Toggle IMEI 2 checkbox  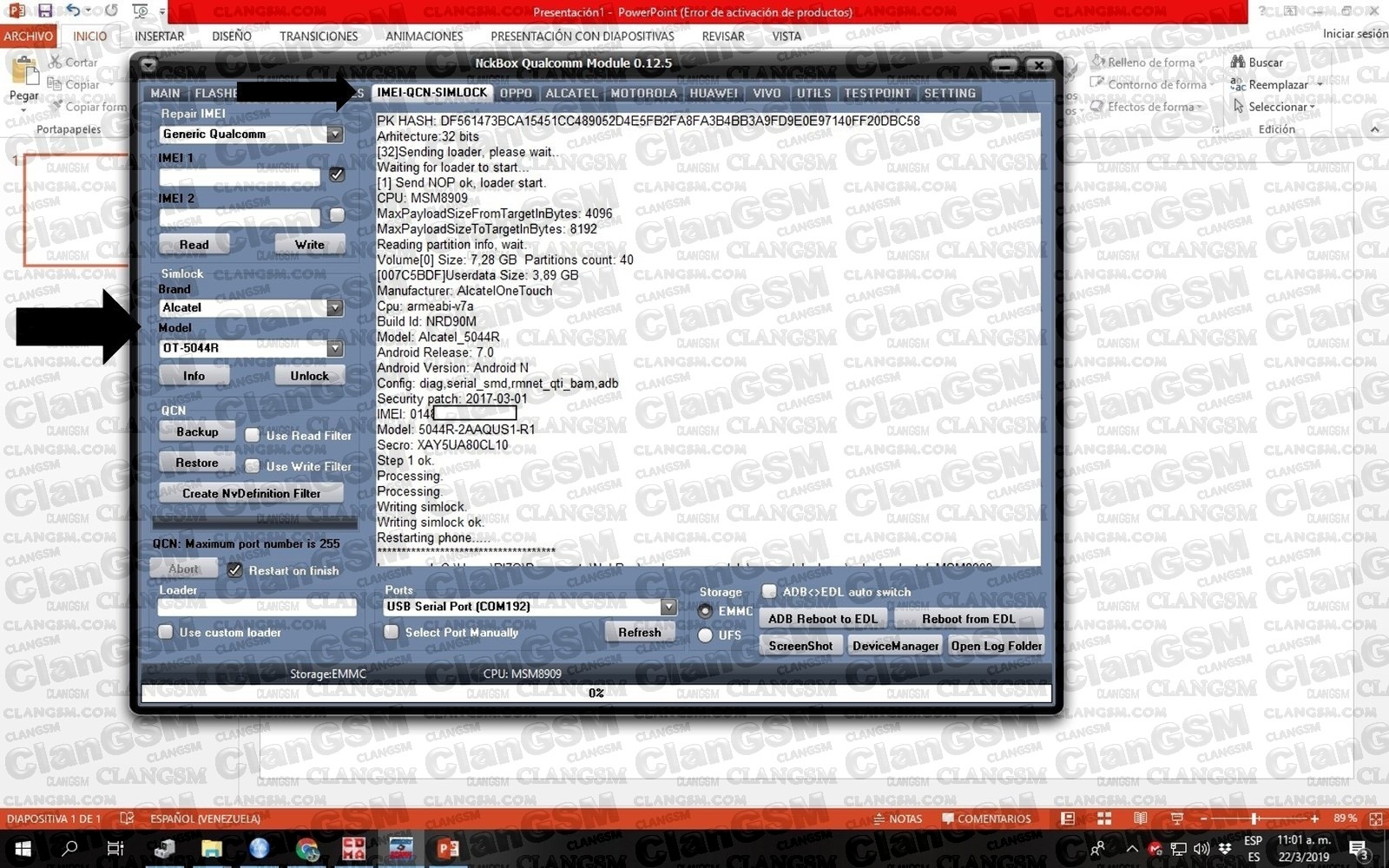coord(337,214)
